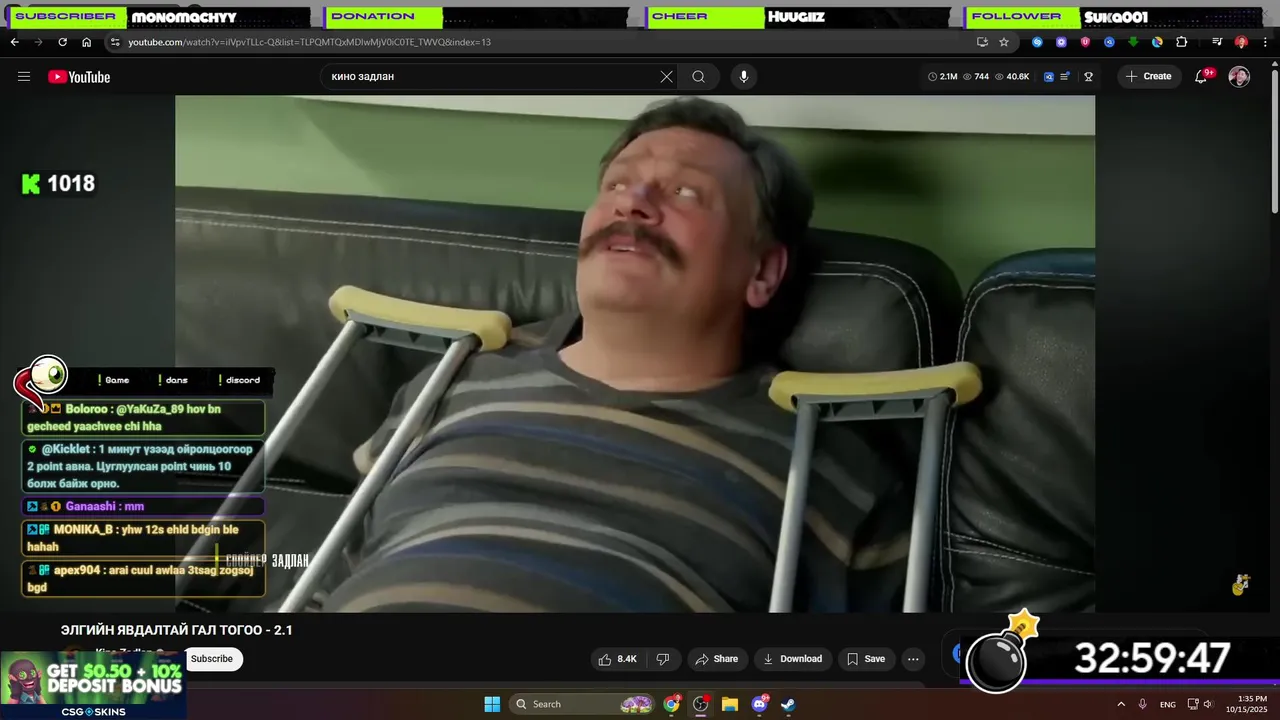Go back in browser history

14,42
